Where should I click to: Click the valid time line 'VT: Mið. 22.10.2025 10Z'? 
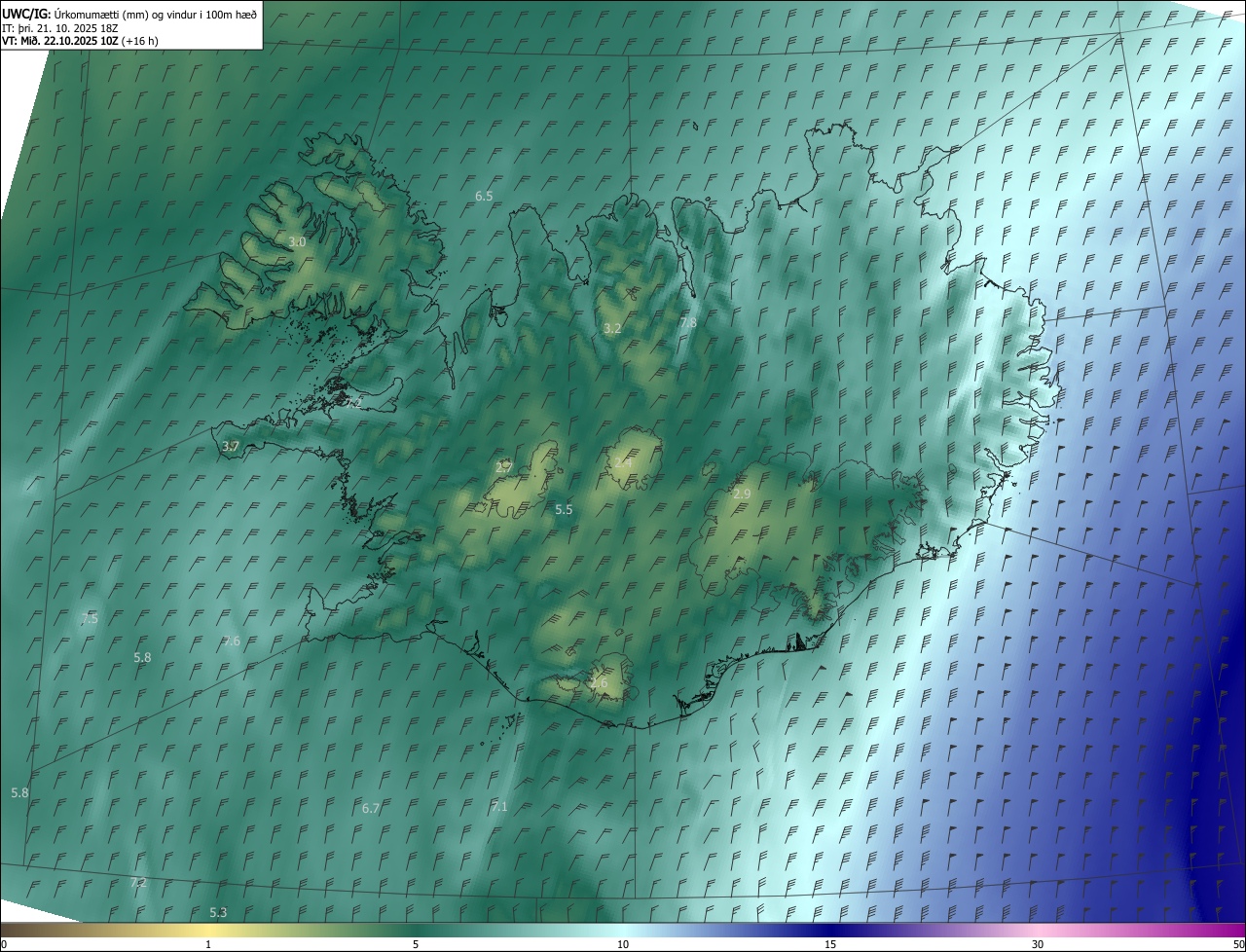60,41
